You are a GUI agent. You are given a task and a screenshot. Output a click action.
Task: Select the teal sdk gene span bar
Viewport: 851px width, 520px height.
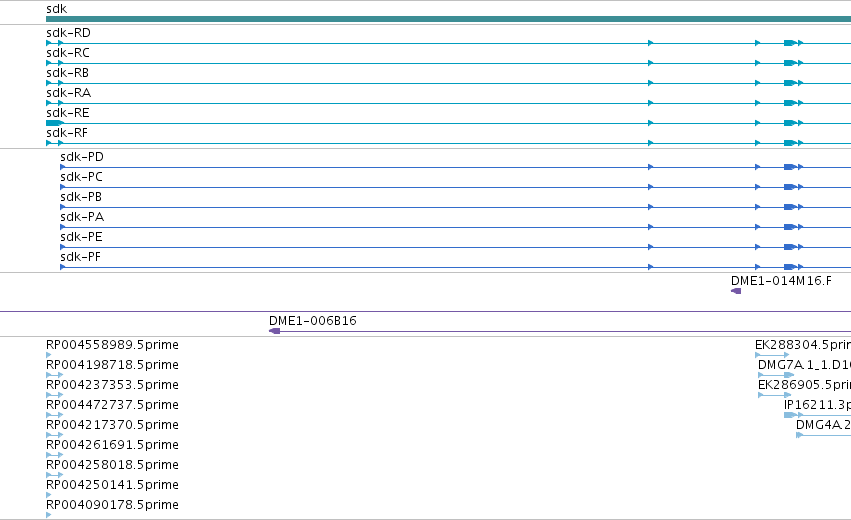(x=448, y=19)
